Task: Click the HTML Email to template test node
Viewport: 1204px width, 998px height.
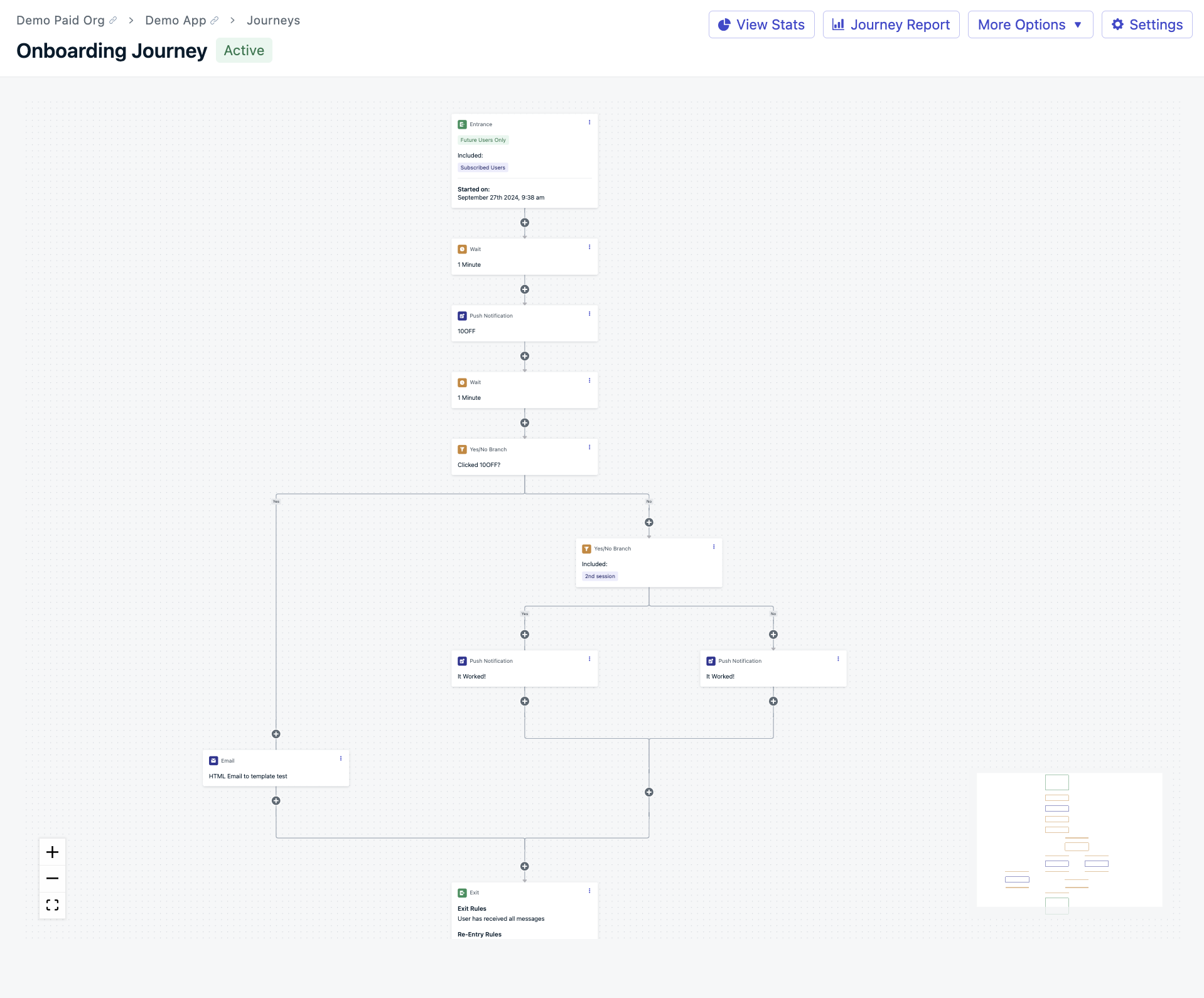Action: 276,768
